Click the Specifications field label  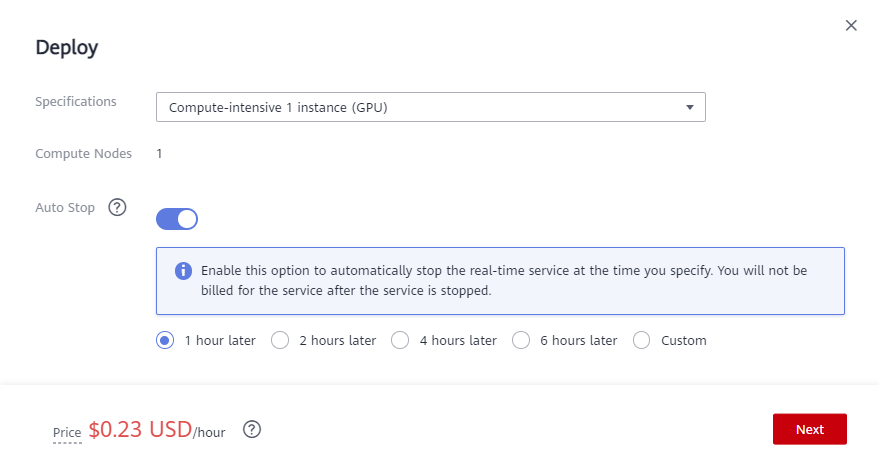click(76, 101)
